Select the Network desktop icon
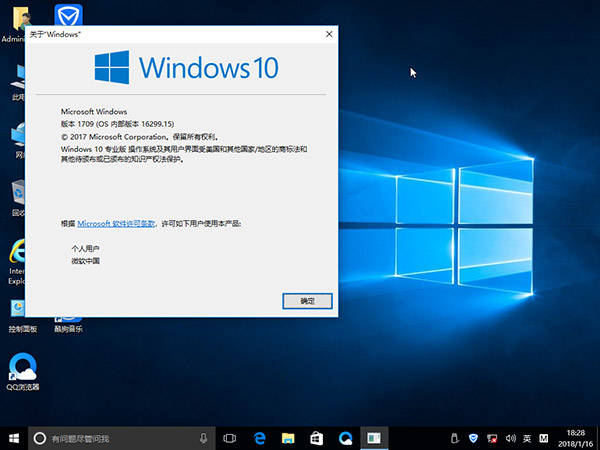Screen dimensions: 600x450 tap(18, 141)
